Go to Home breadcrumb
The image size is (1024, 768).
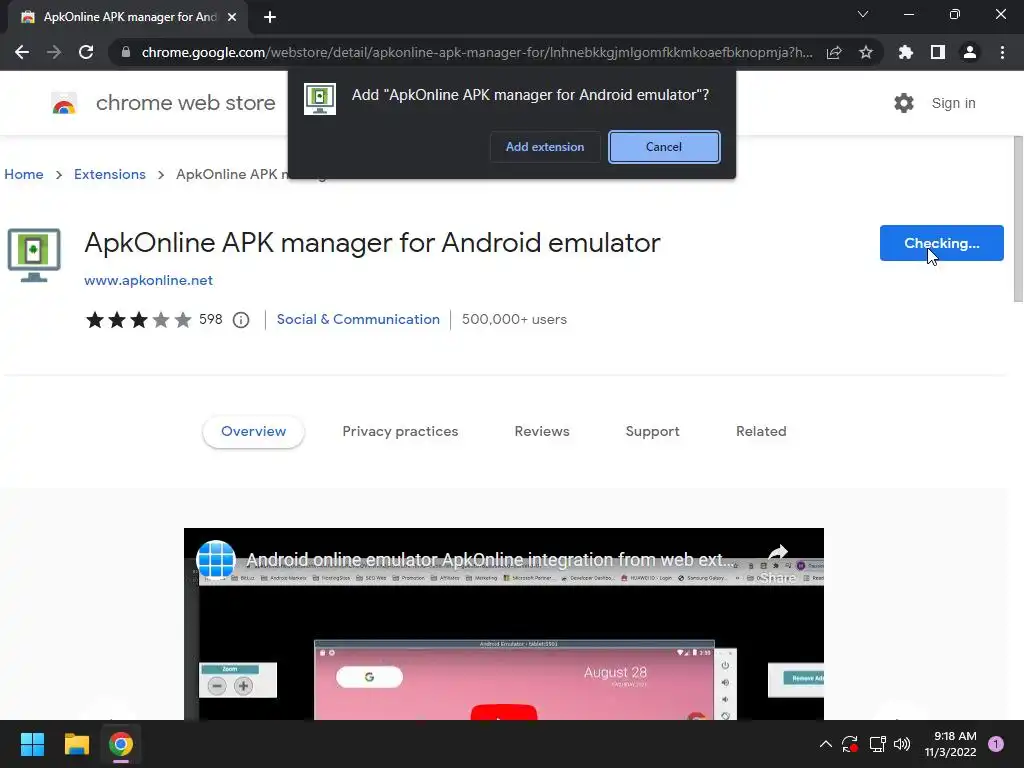point(24,174)
